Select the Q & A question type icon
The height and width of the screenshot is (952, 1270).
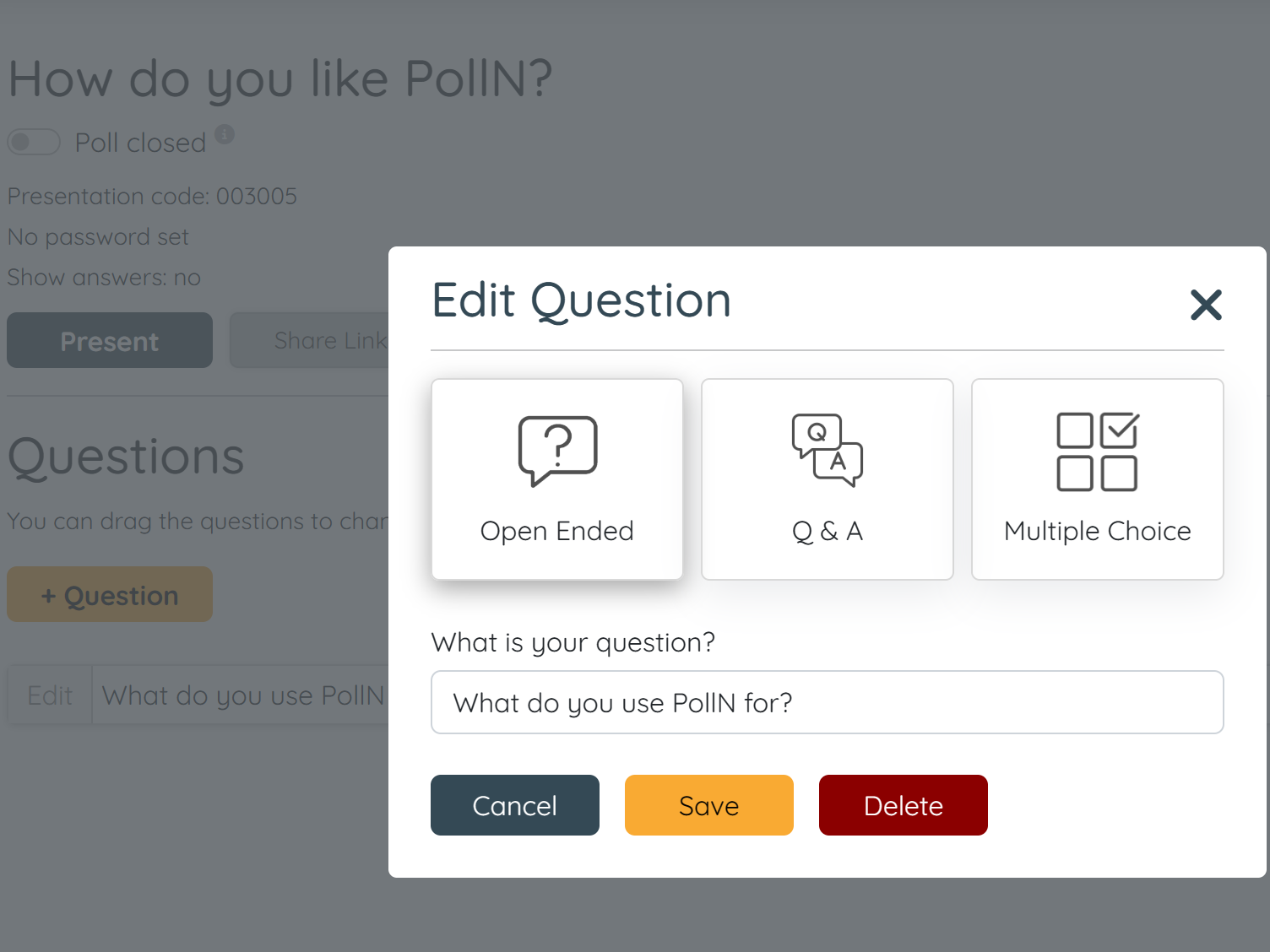point(827,478)
